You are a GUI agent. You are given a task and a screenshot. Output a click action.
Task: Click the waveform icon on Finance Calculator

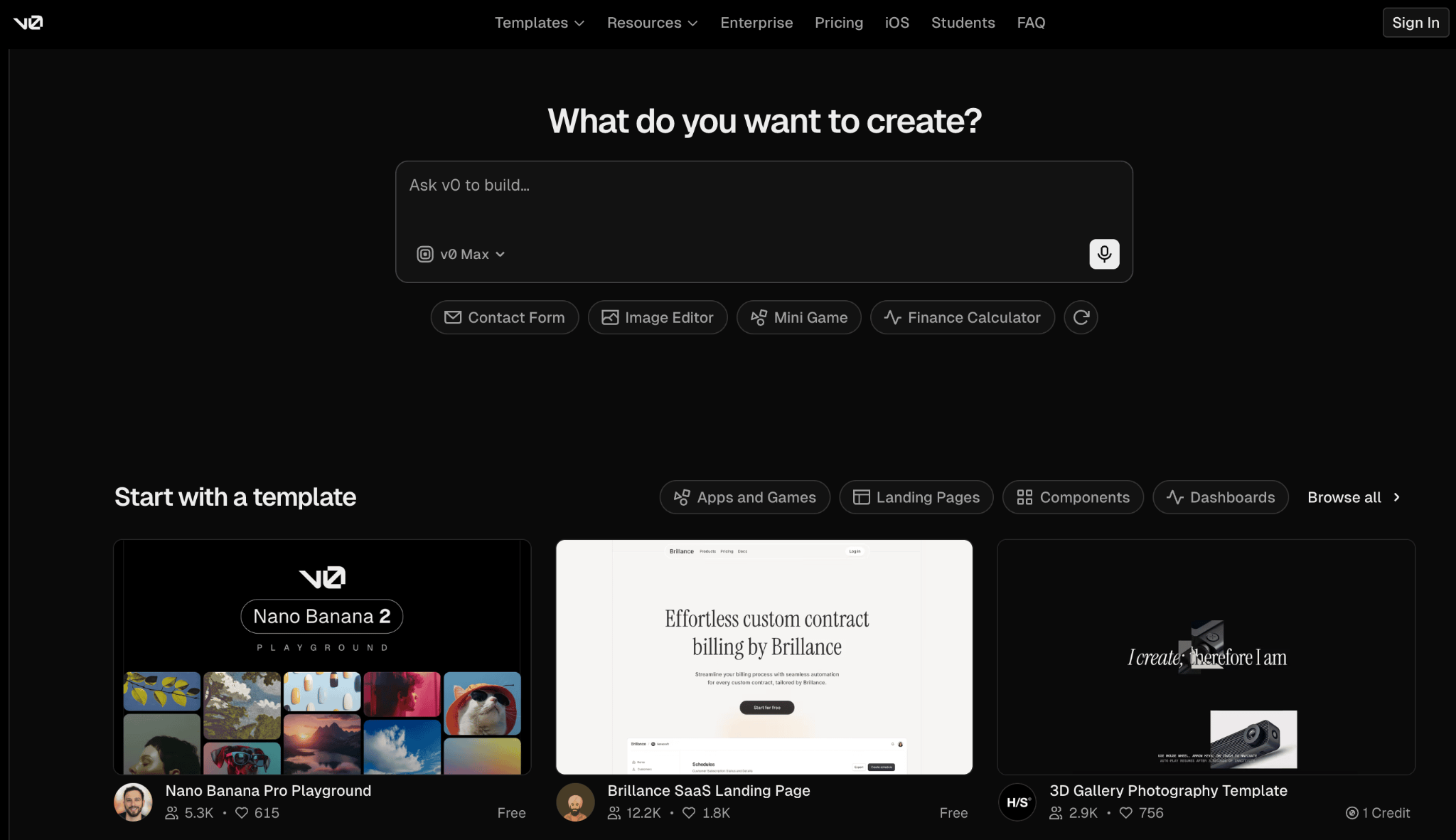click(x=891, y=317)
